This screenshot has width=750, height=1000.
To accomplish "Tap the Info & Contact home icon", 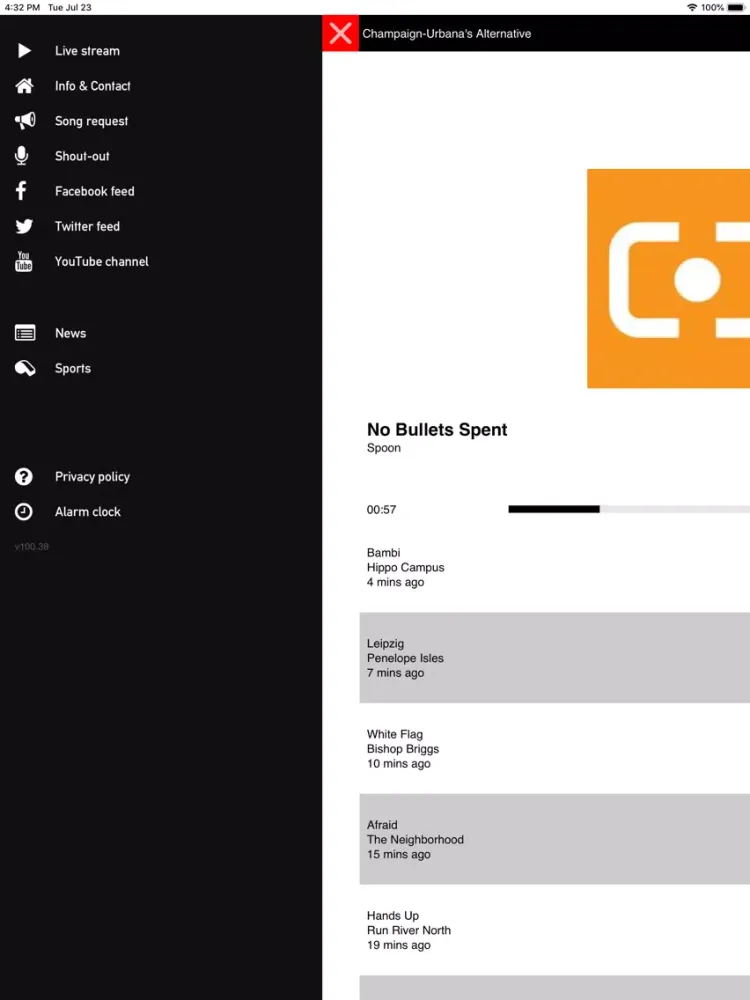I will coord(24,85).
